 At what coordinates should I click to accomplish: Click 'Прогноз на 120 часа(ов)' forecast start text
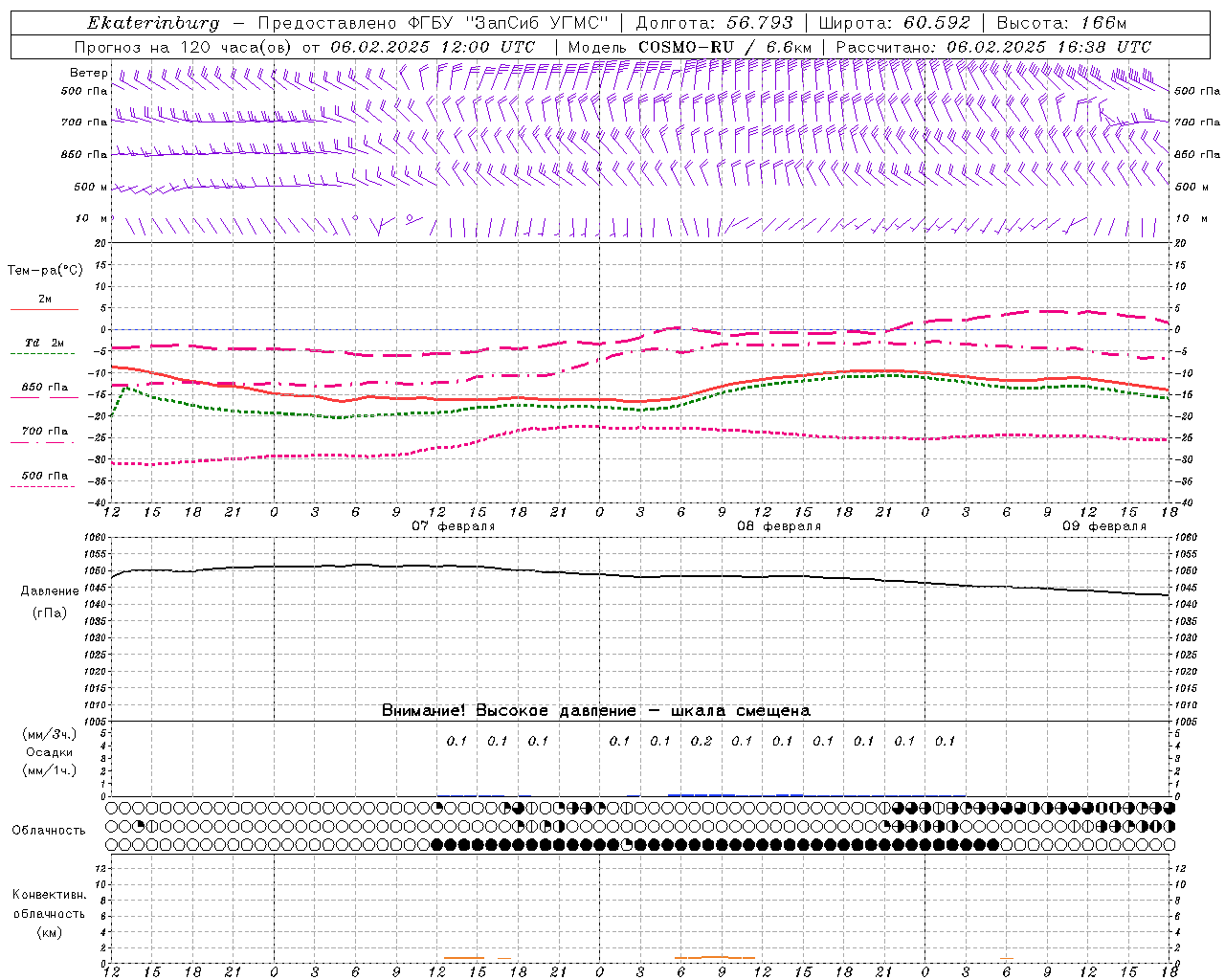[304, 47]
